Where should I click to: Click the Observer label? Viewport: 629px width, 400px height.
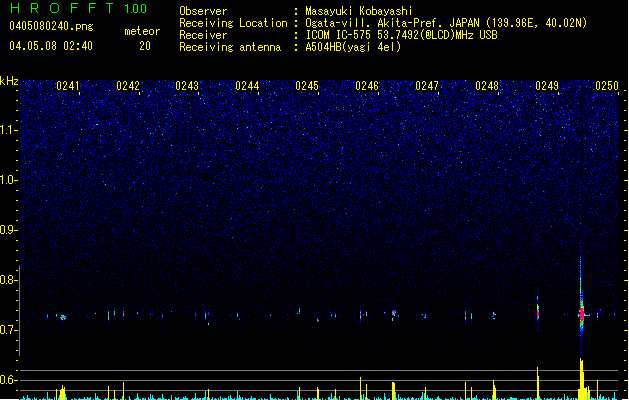coord(203,11)
